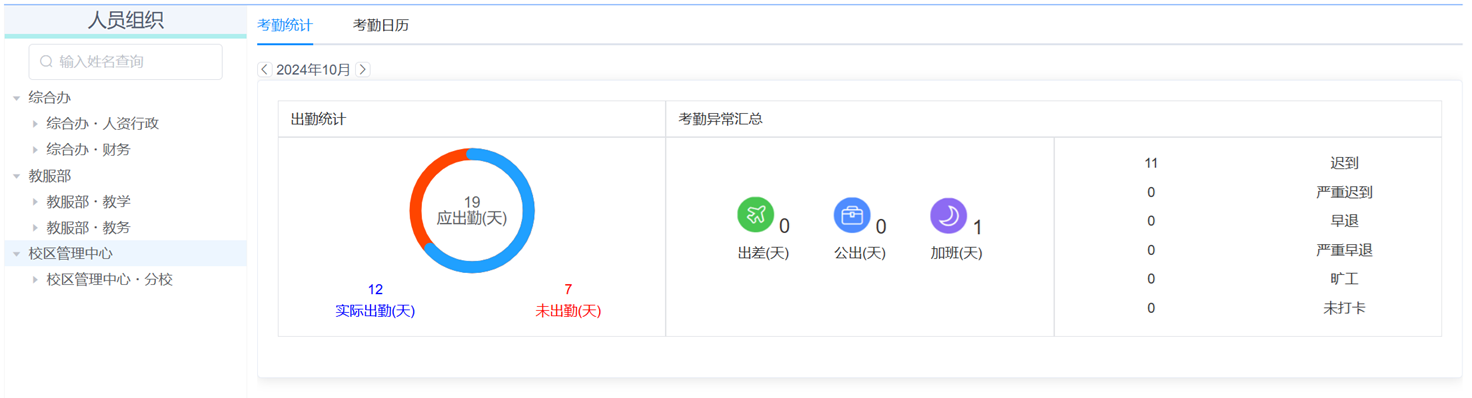Click the 2024年10月 month label

[x=313, y=70]
